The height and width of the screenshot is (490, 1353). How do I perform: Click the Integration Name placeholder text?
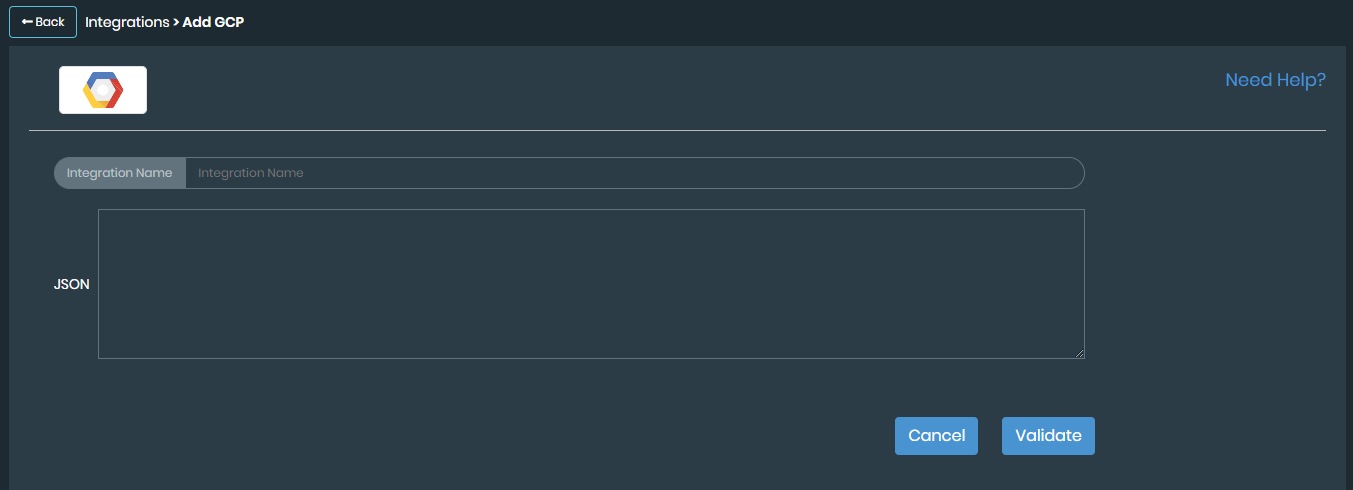[251, 173]
